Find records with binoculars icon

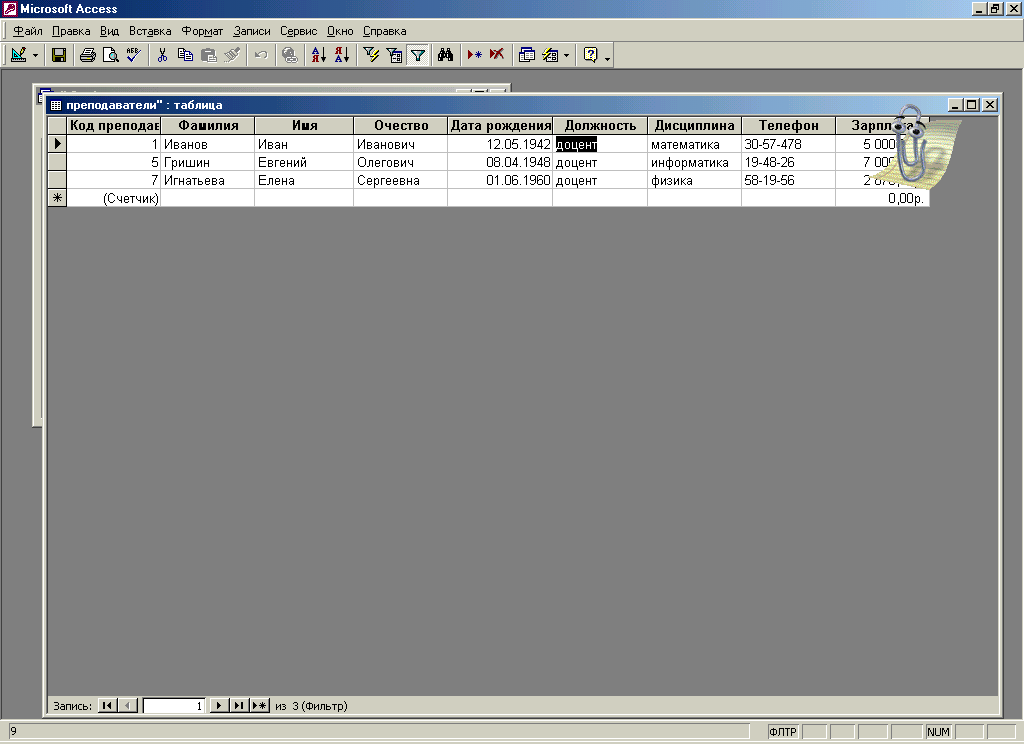445,55
